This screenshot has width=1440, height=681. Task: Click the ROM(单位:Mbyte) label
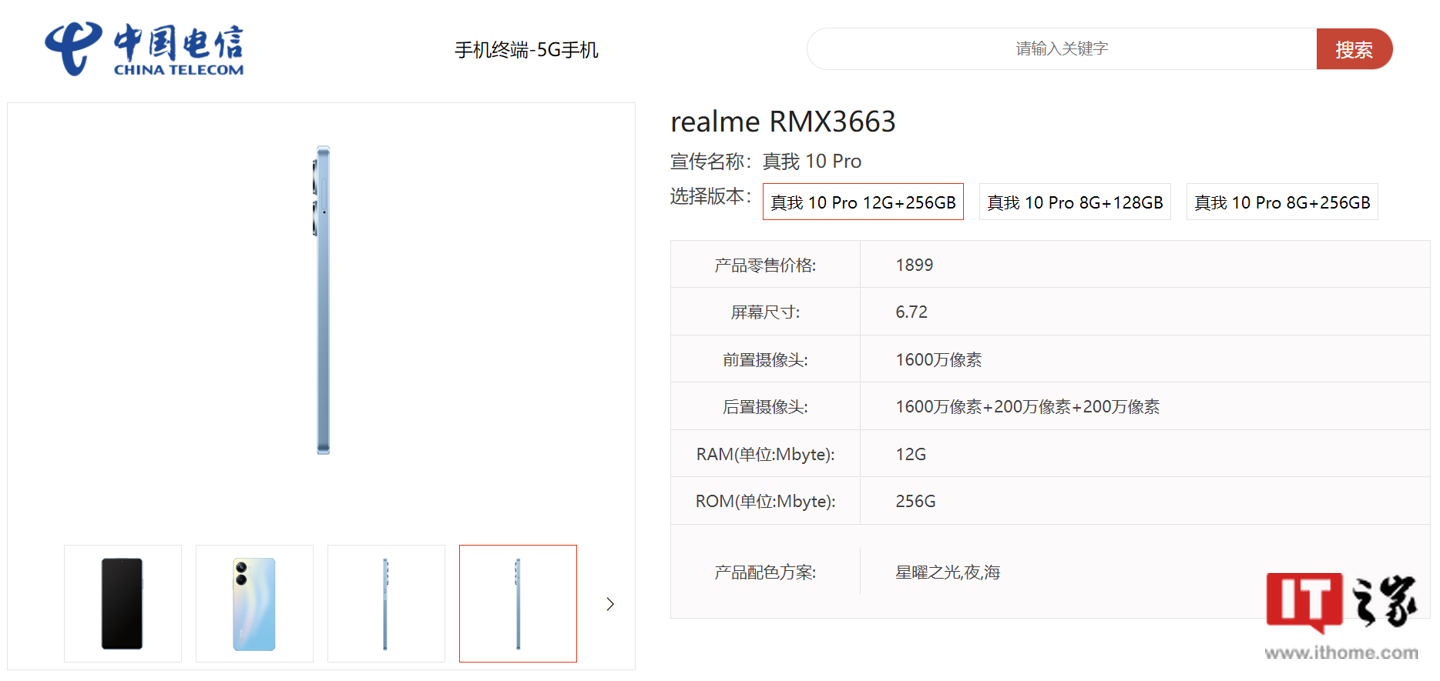765,501
